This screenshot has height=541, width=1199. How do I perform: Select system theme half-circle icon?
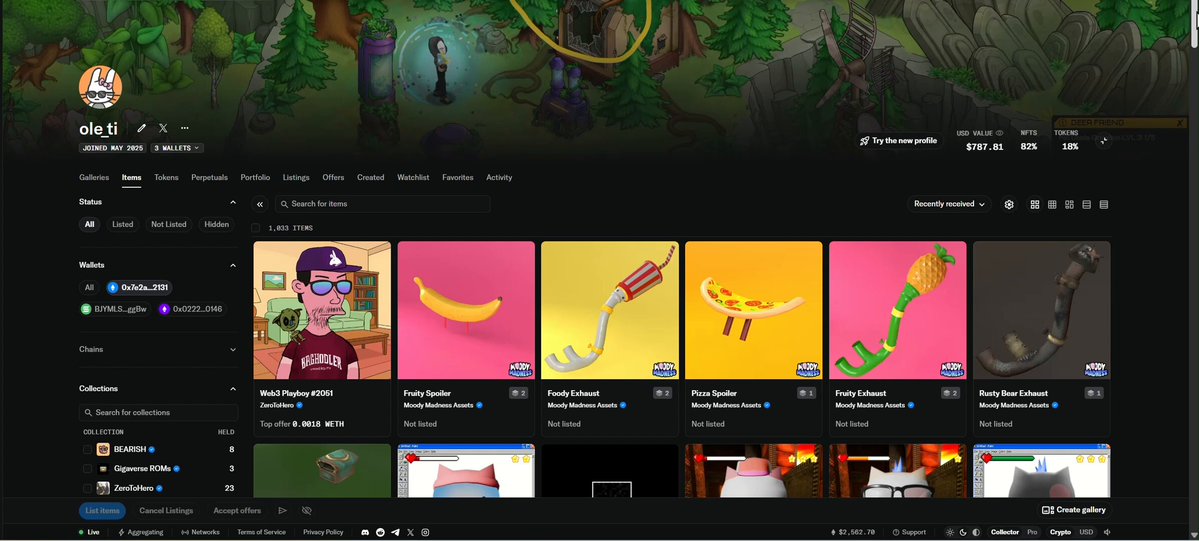point(976,532)
